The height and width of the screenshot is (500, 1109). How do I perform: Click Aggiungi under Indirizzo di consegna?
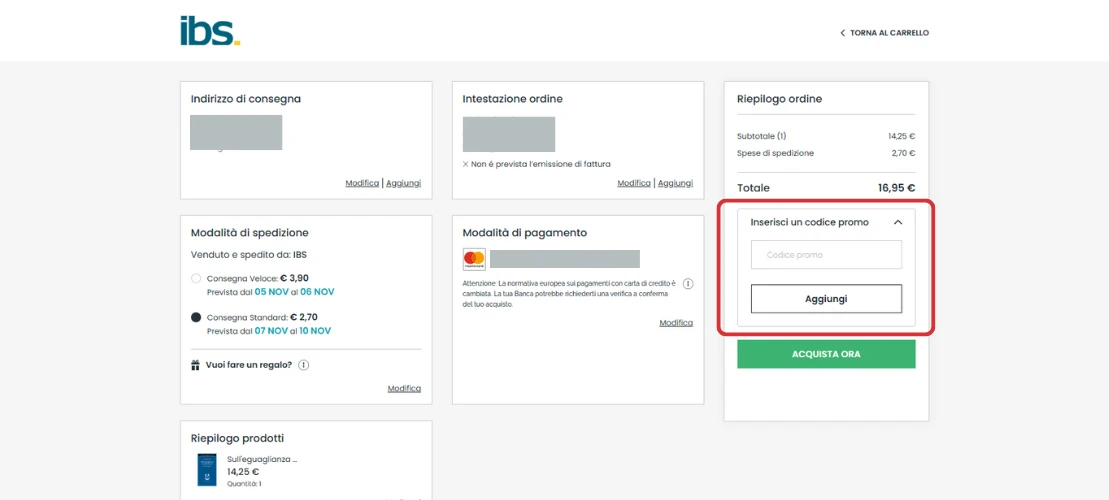click(403, 183)
